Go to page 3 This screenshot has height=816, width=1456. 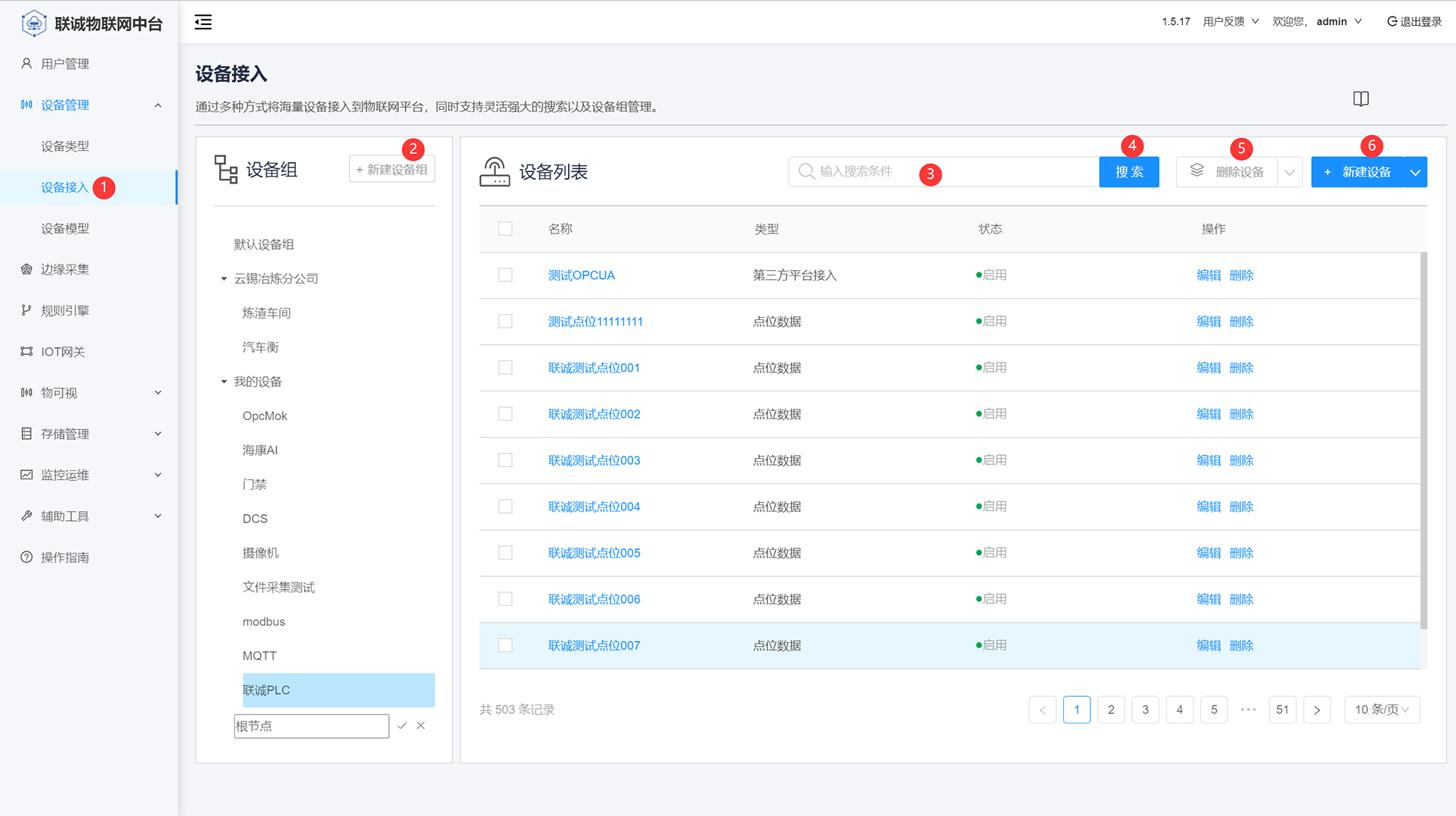point(1145,710)
